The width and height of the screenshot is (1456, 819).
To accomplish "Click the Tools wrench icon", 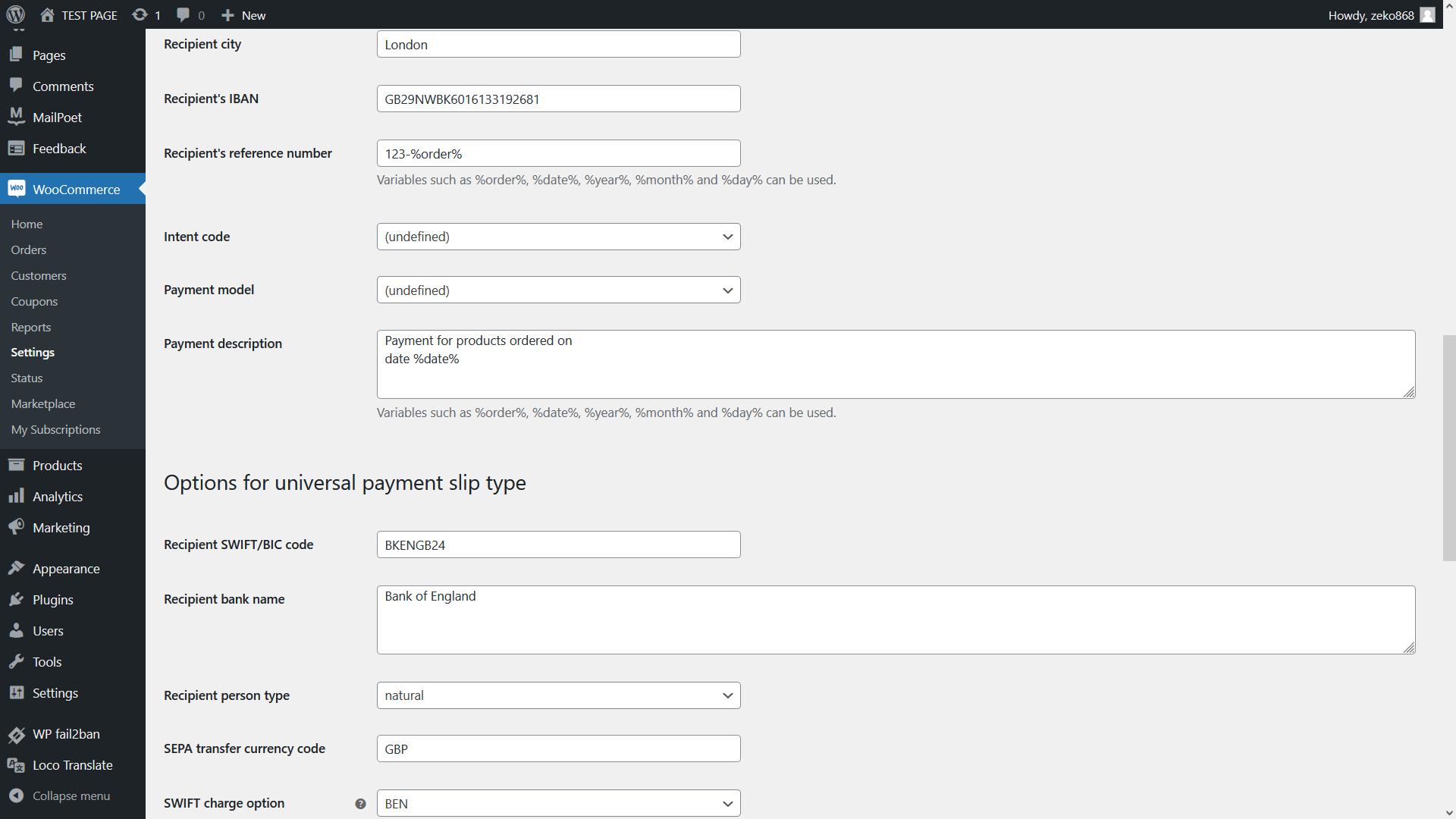I will coord(16,661).
